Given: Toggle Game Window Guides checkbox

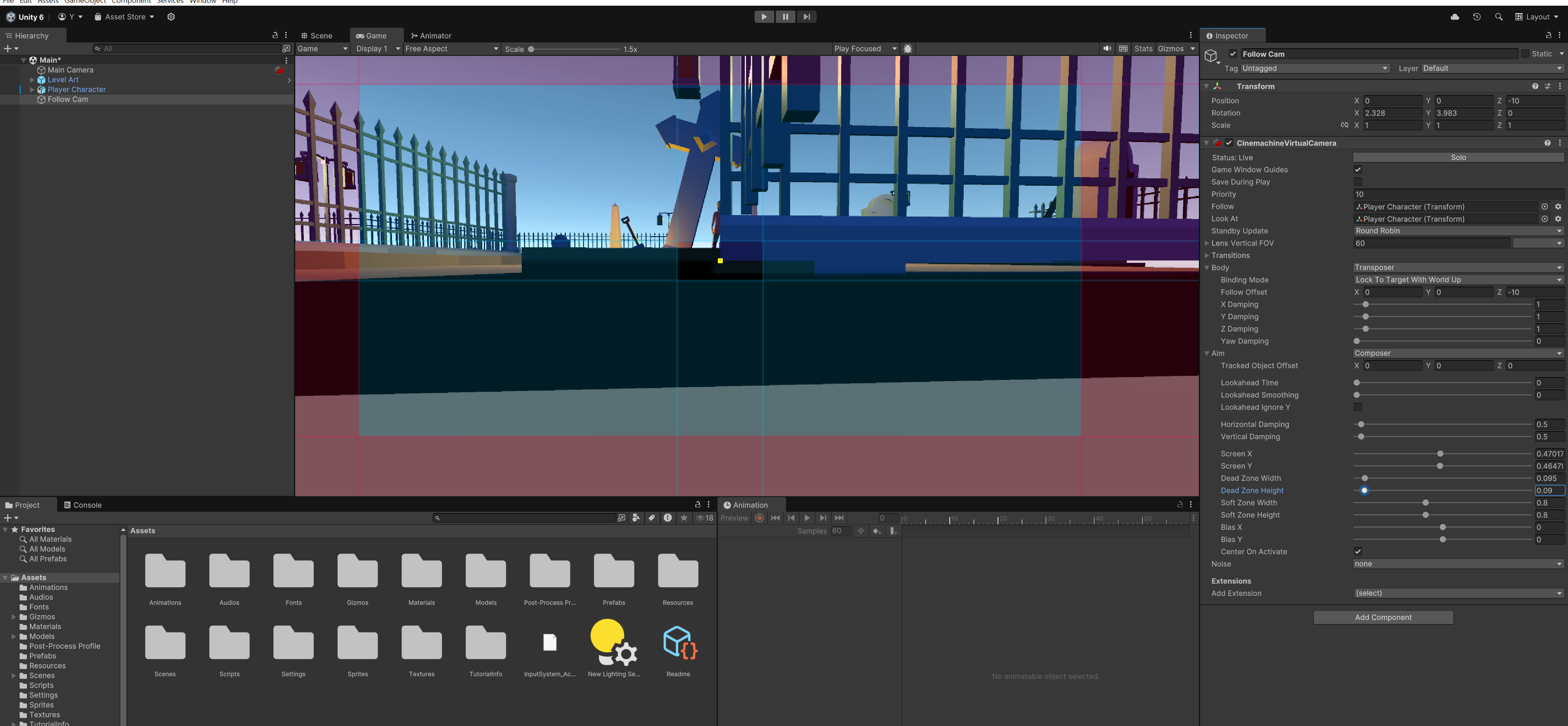Looking at the screenshot, I should click(1357, 170).
